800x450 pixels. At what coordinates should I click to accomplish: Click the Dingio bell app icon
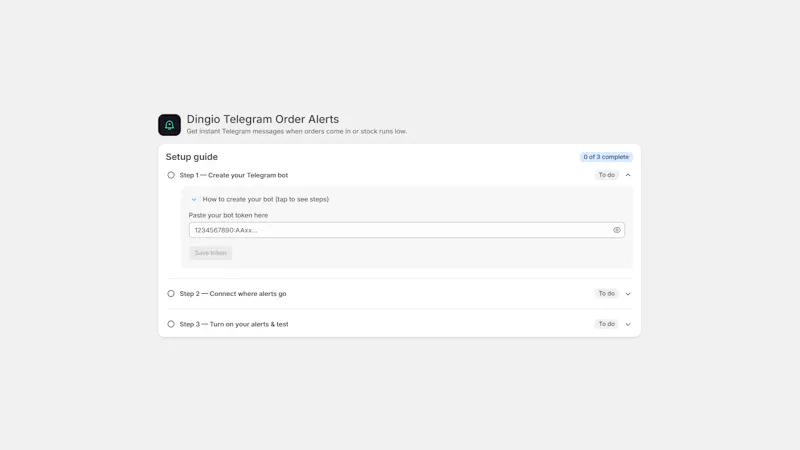(169, 125)
